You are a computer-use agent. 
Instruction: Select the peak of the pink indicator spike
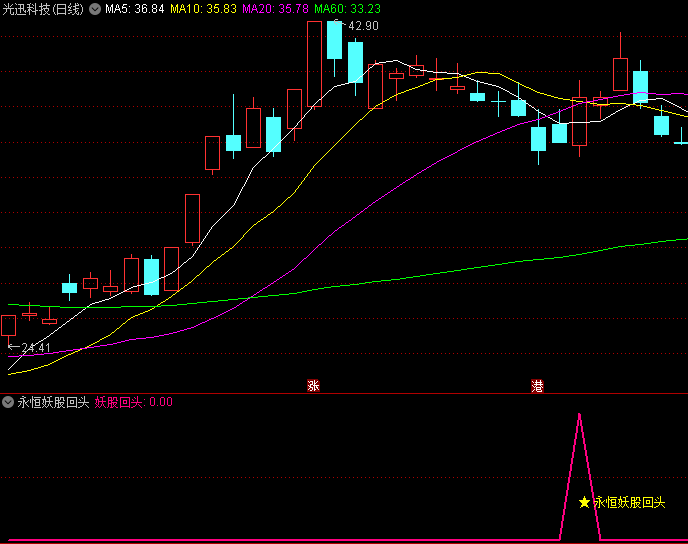pyautogui.click(x=580, y=415)
